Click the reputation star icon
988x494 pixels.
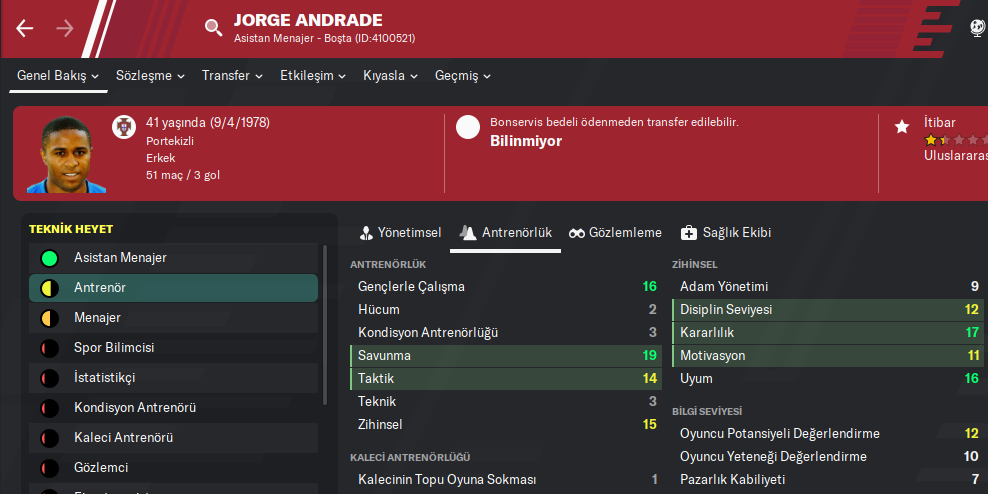(x=902, y=127)
